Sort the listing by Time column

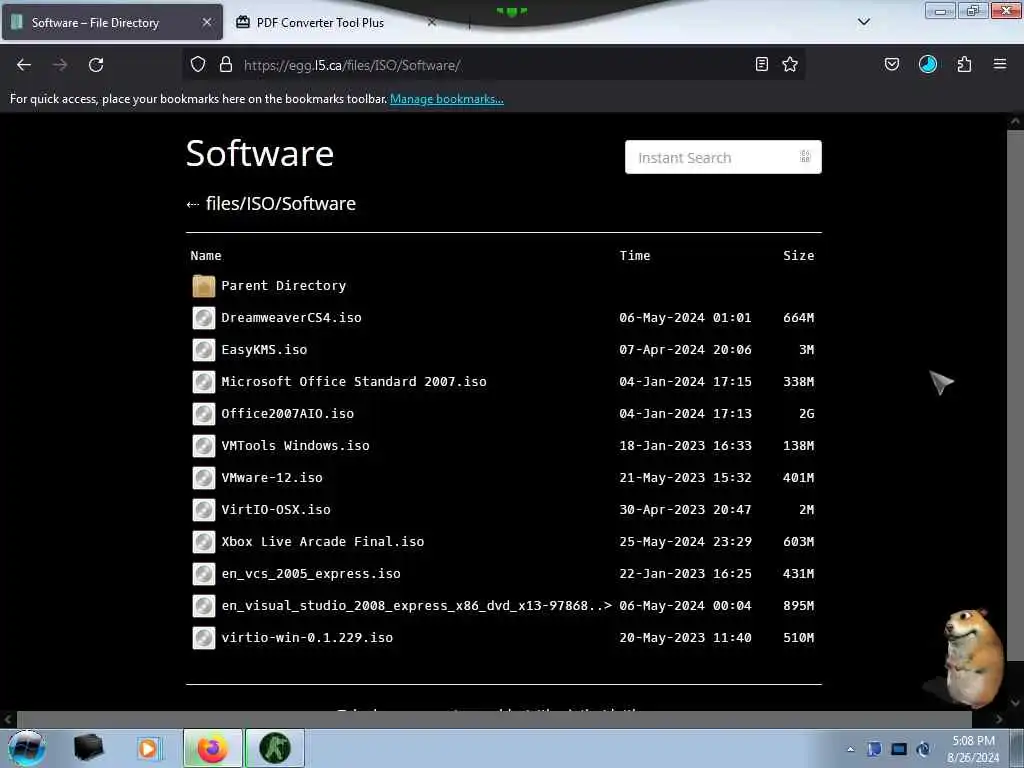635,255
